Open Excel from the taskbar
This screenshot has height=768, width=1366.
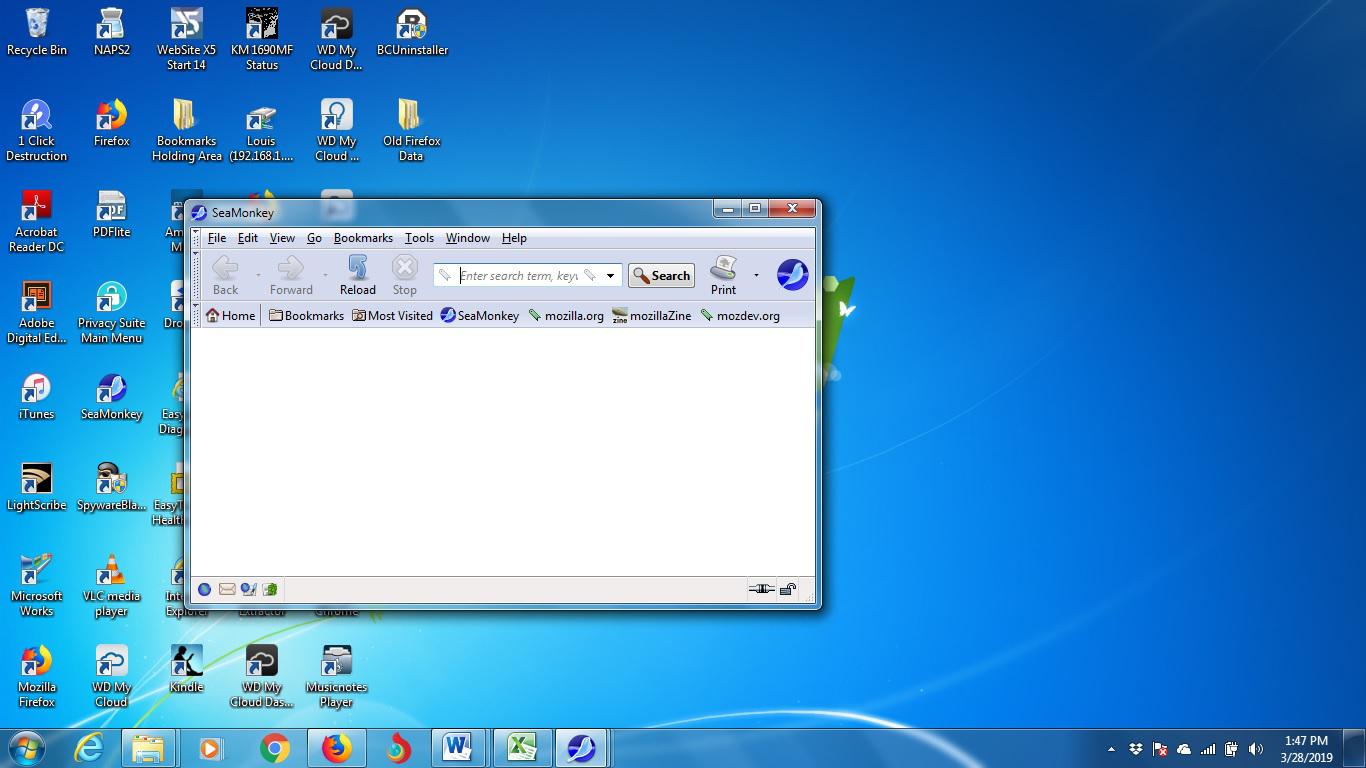(520, 748)
